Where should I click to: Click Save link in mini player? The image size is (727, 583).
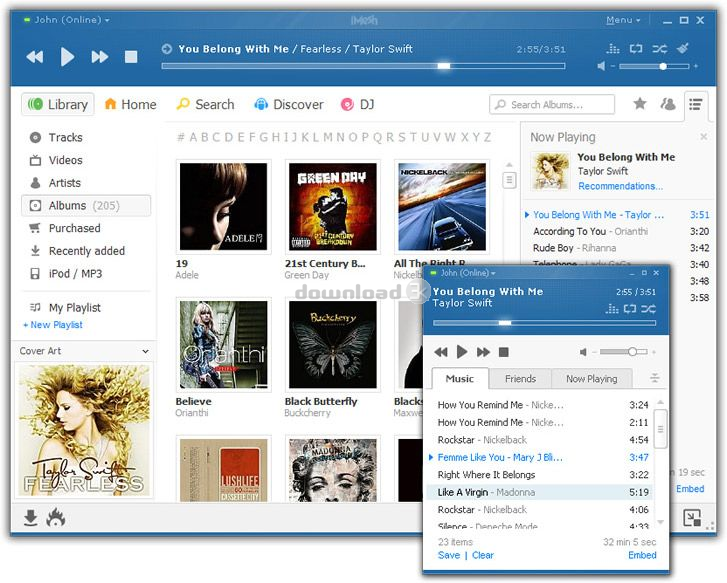[449, 555]
